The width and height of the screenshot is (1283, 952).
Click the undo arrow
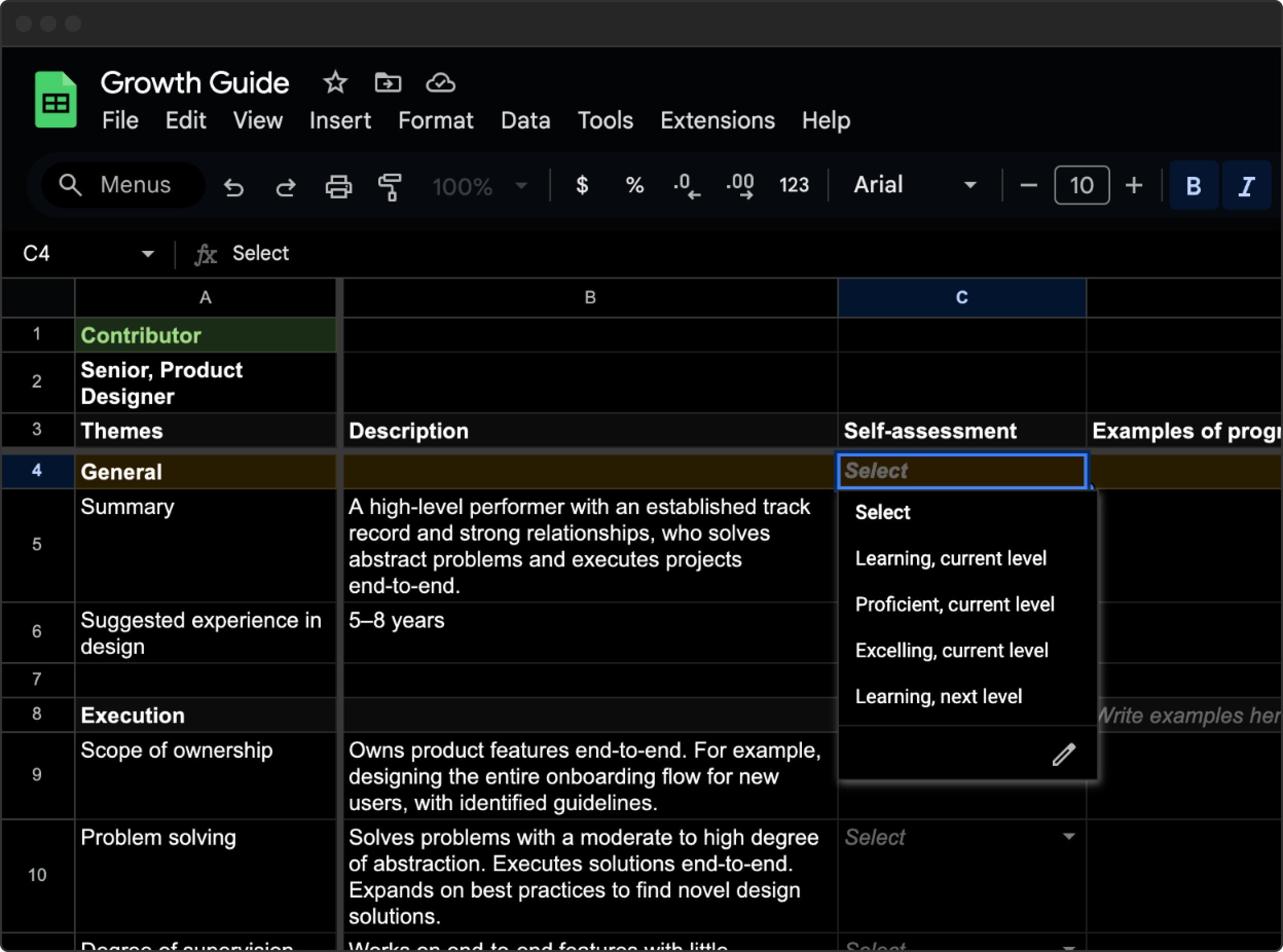click(233, 186)
